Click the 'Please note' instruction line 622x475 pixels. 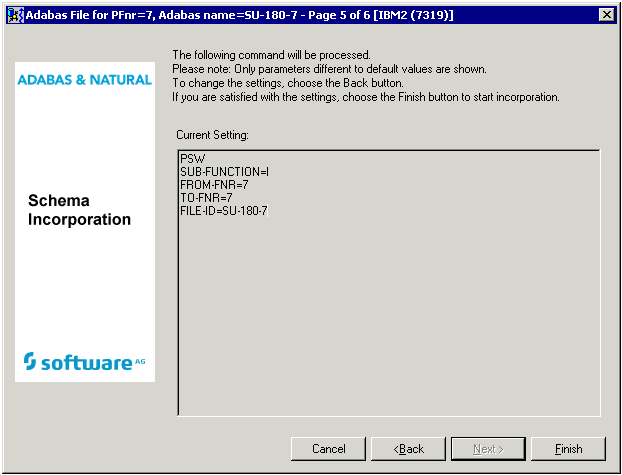(329, 69)
